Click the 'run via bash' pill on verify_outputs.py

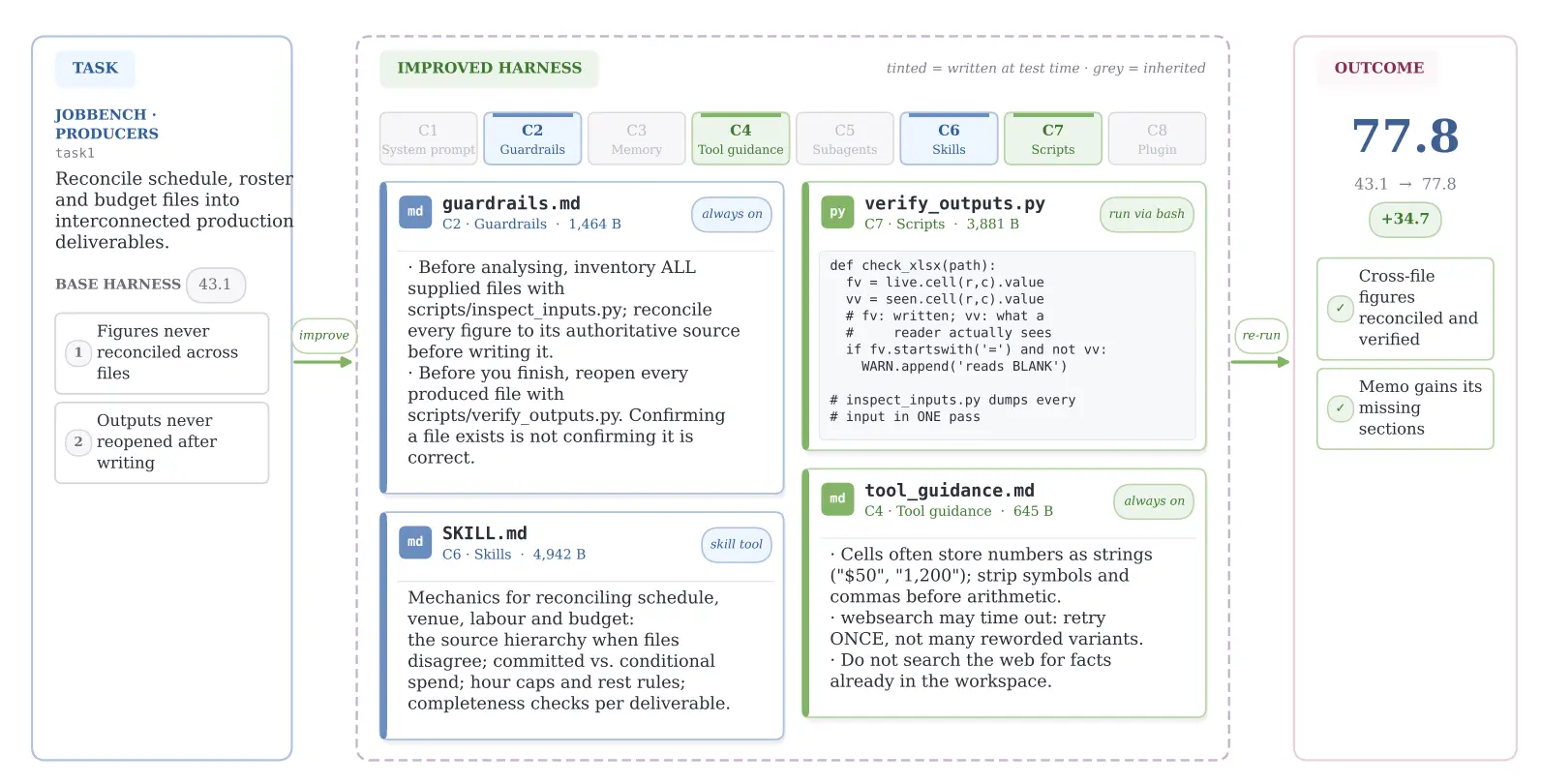point(1146,214)
